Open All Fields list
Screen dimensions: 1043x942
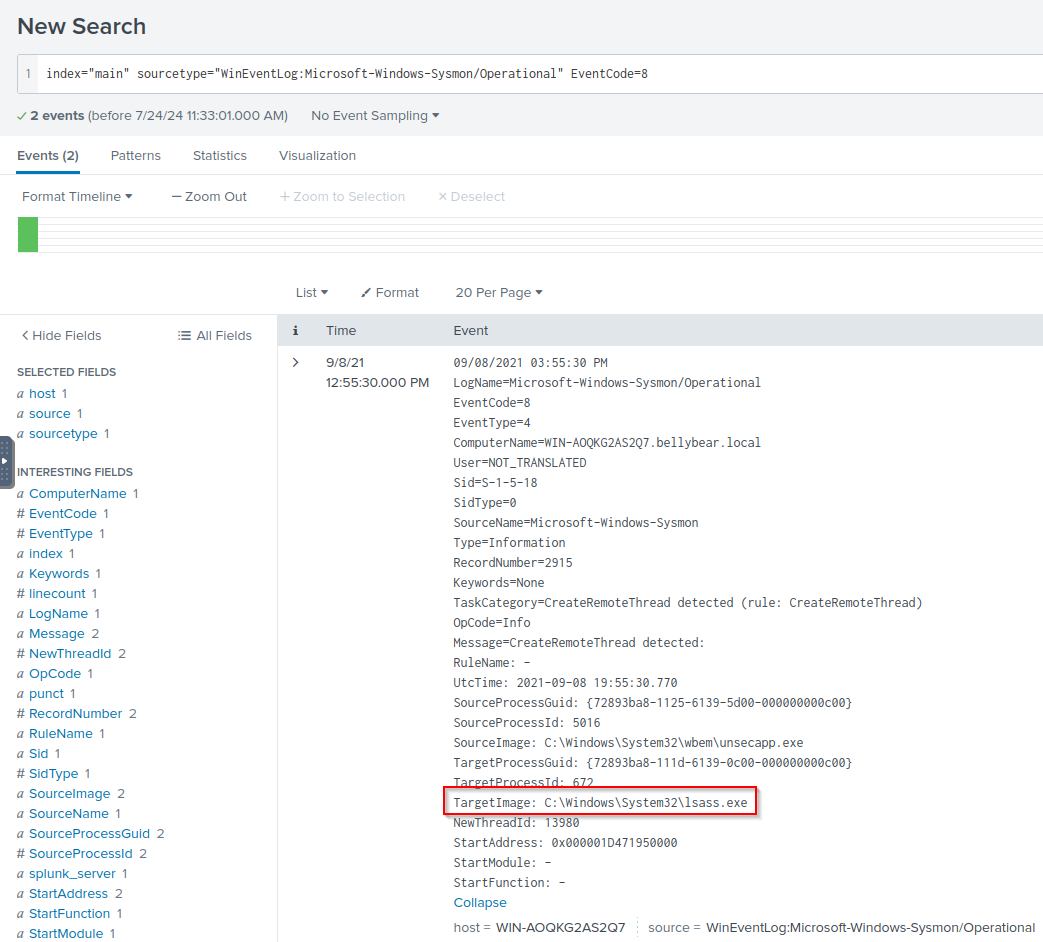click(x=214, y=336)
